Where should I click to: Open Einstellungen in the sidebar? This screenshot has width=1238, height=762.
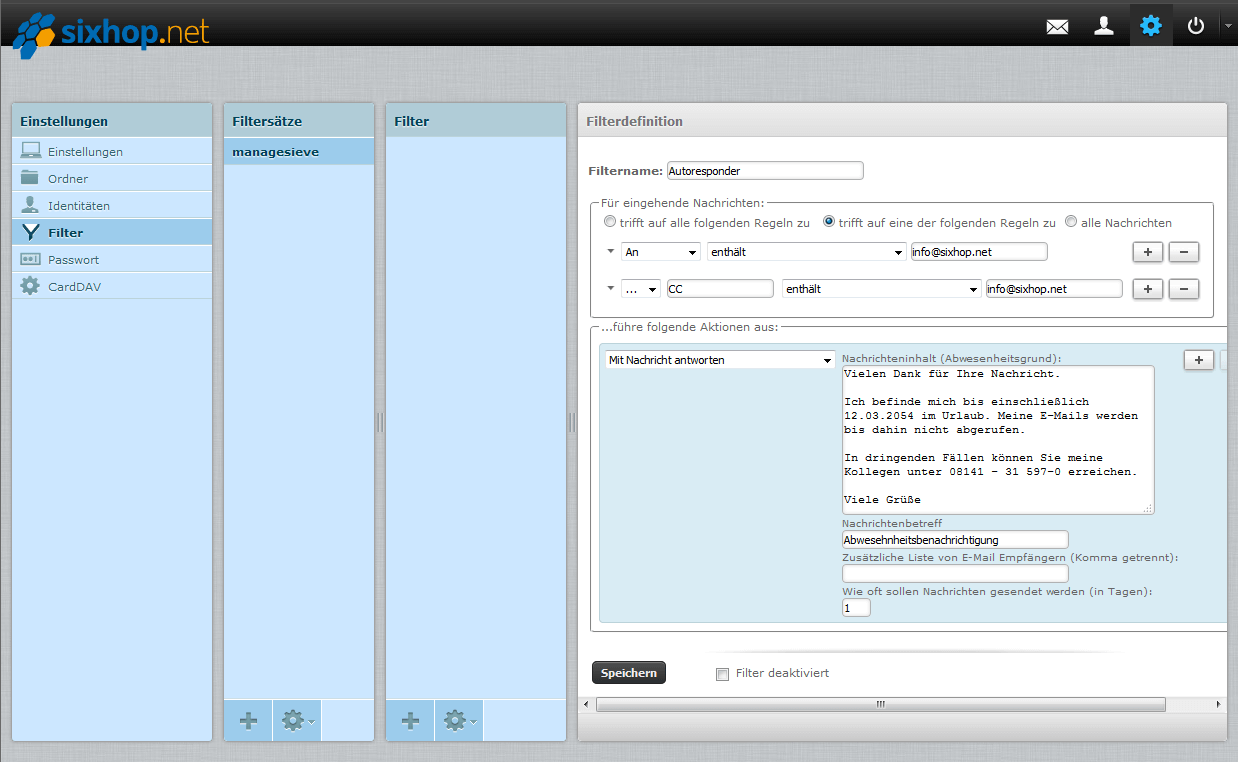point(112,152)
